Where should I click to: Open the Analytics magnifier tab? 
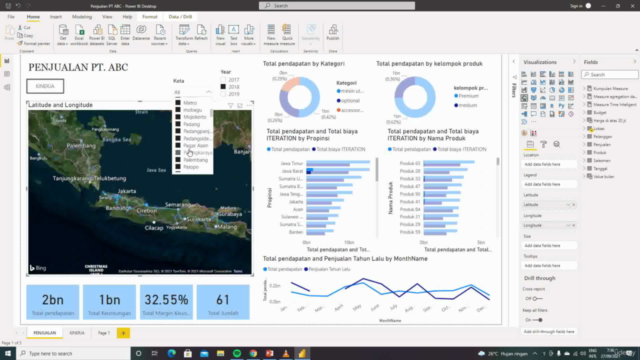[557, 144]
